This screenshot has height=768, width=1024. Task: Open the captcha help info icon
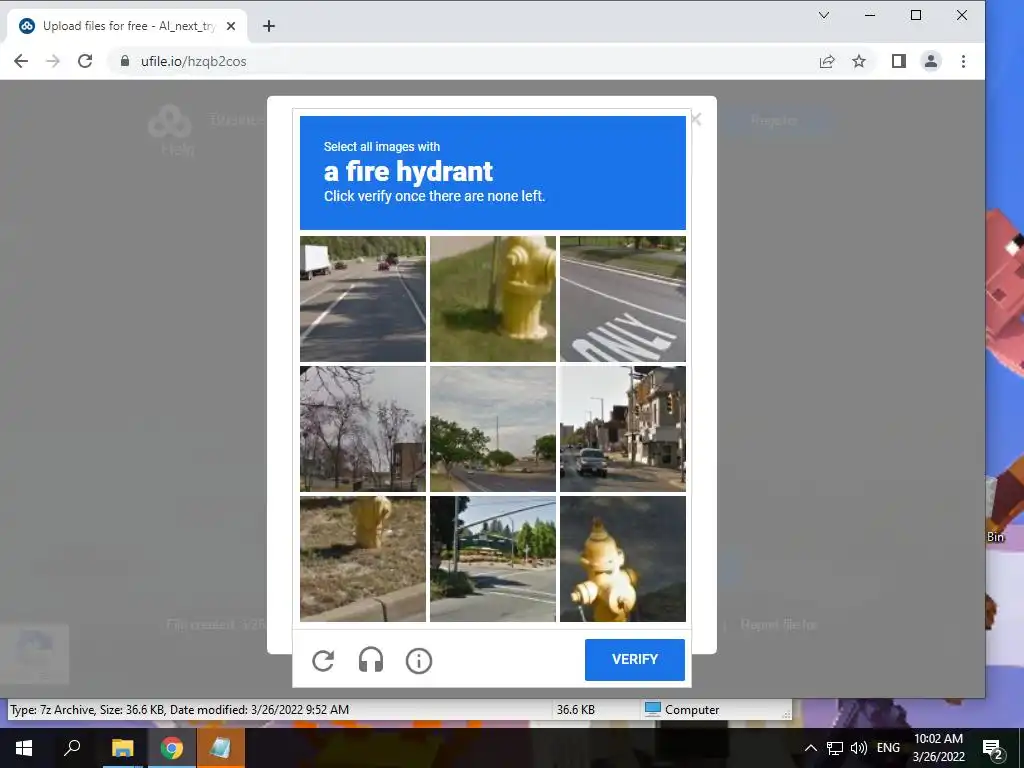point(419,660)
